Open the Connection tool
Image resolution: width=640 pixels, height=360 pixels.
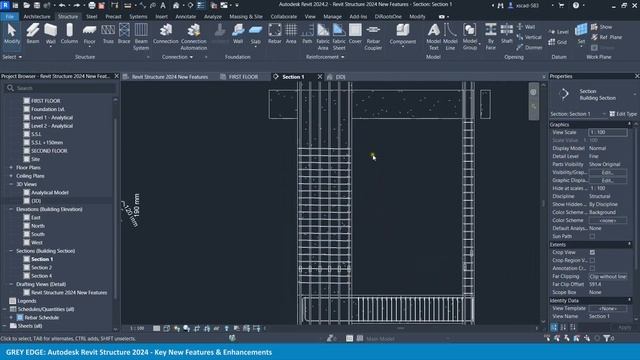pyautogui.click(x=166, y=34)
